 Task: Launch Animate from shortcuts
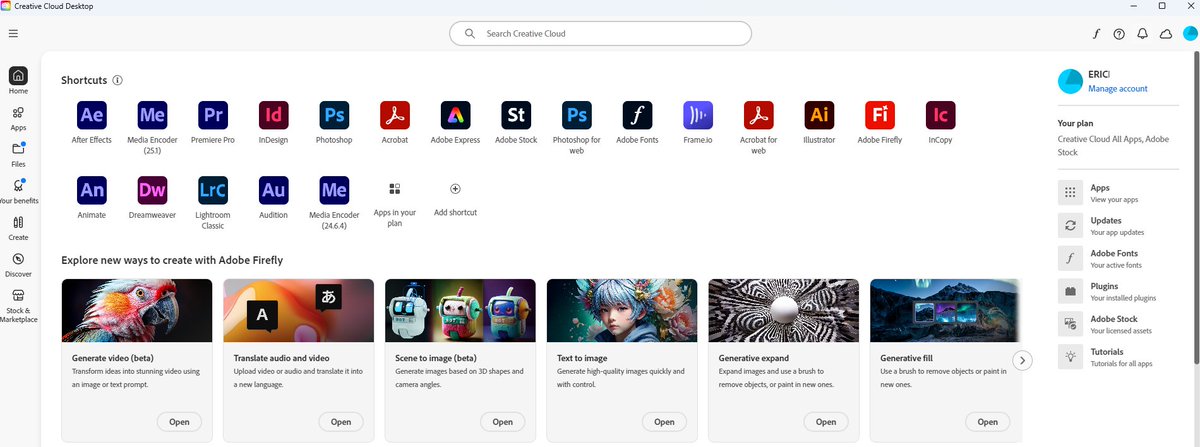pyautogui.click(x=92, y=189)
